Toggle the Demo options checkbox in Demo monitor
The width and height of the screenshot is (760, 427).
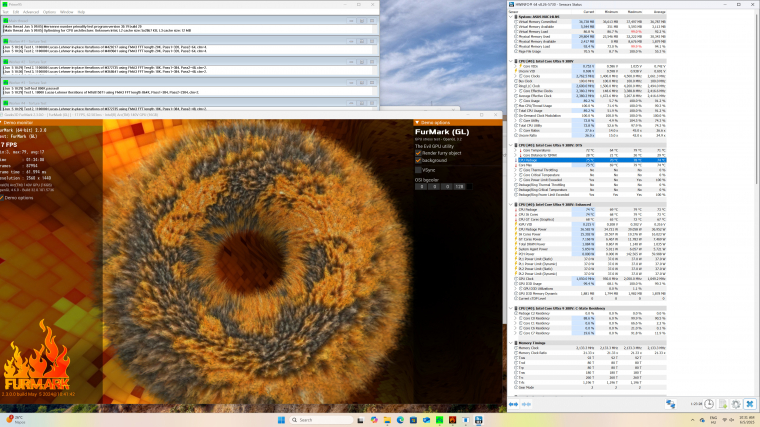point(2,198)
